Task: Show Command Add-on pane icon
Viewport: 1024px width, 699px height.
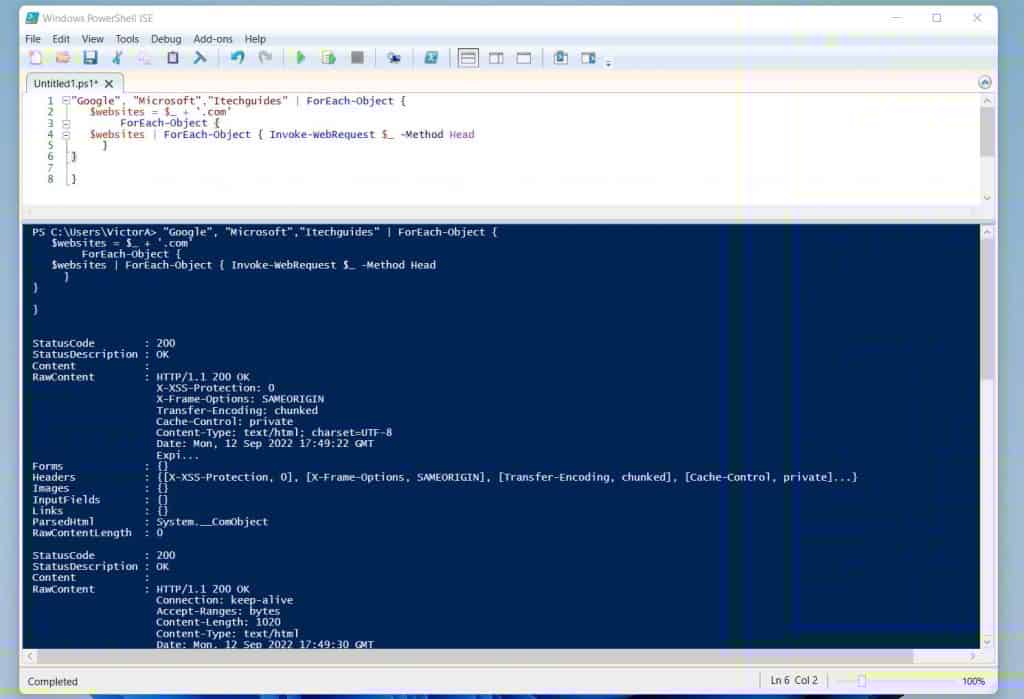Action: click(588, 58)
